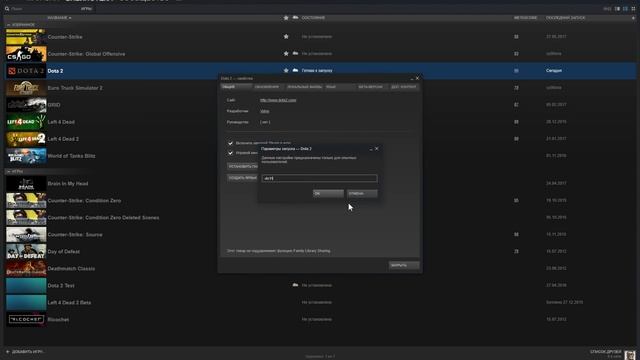This screenshot has width=640, height=360.
Task: Toggle favorite star for Counter-Strike: Global Offensive
Action: (x=286, y=53)
